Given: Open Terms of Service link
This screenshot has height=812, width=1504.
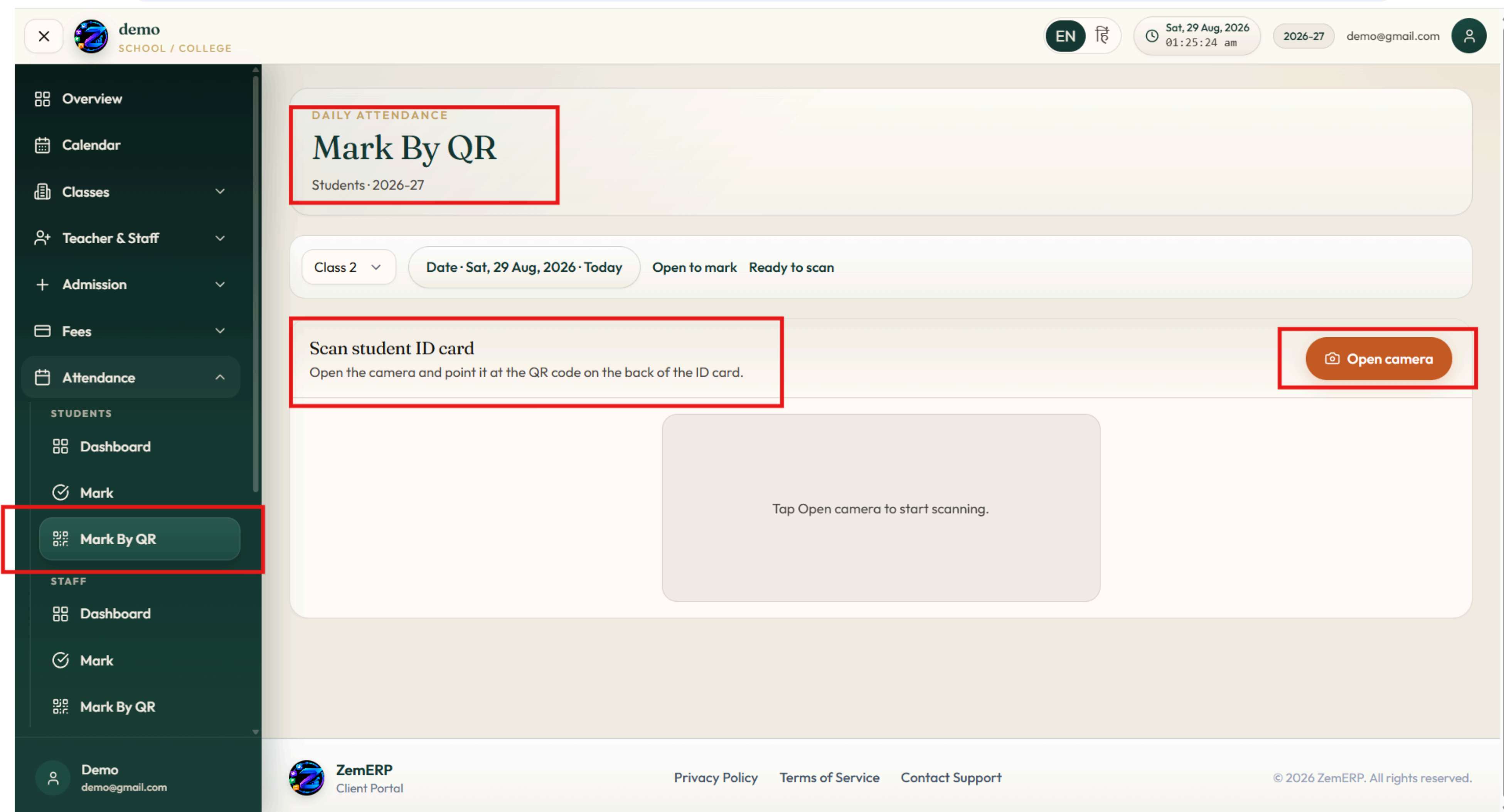Looking at the screenshot, I should (x=829, y=778).
